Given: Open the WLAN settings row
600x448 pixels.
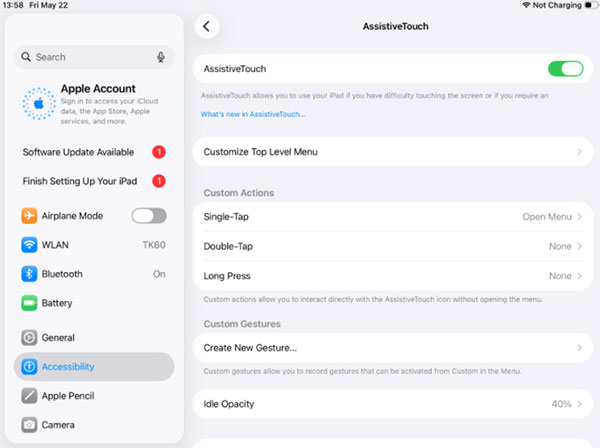Looking at the screenshot, I should tap(94, 245).
